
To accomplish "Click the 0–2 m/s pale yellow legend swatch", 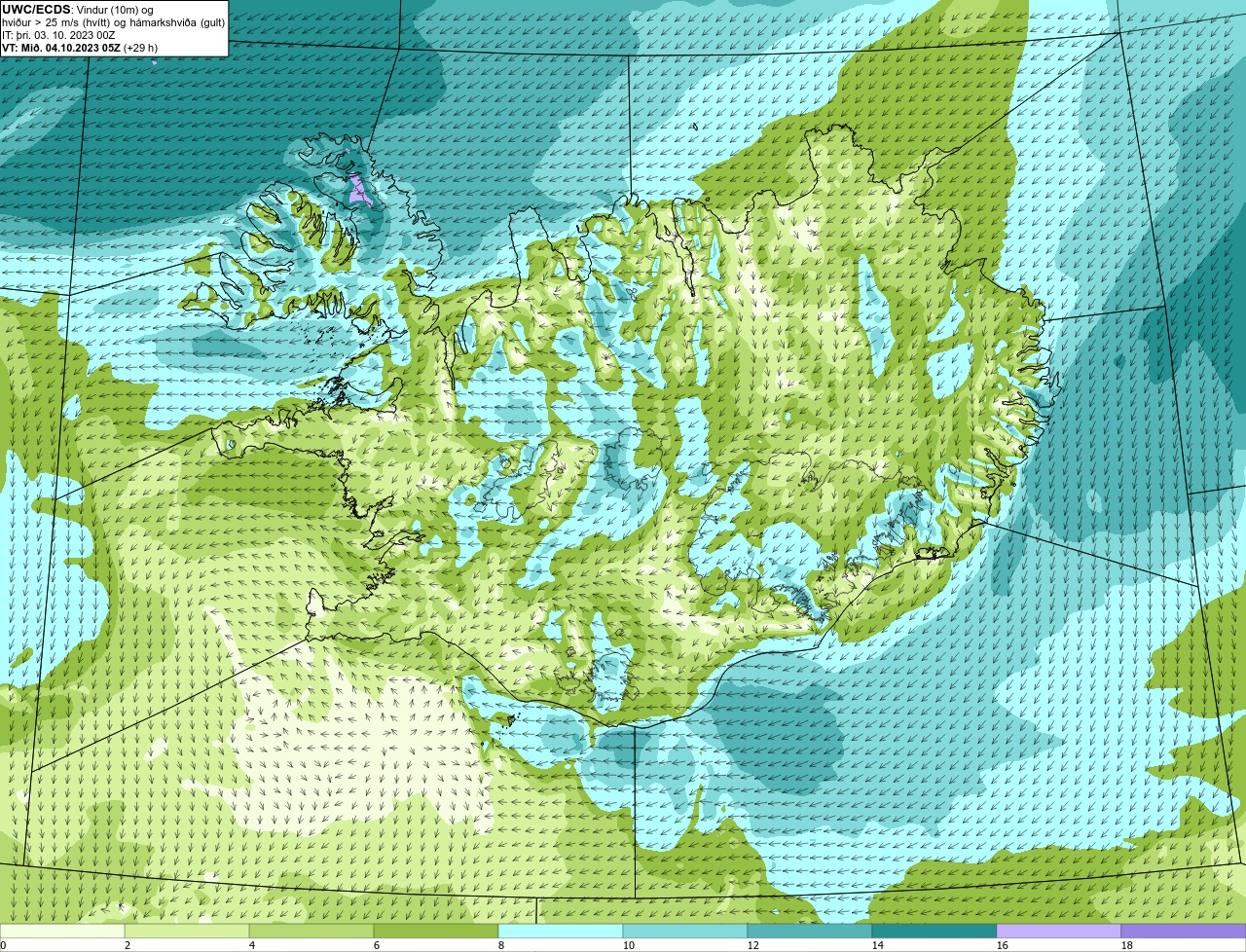I will pyautogui.click(x=62, y=932).
